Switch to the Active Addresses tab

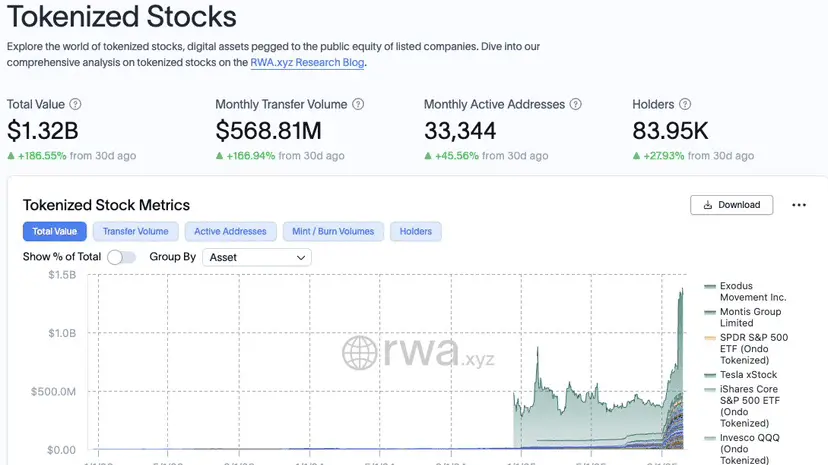coord(230,231)
